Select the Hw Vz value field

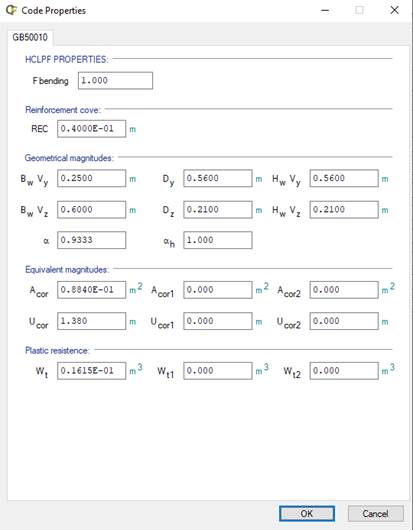tap(344, 210)
